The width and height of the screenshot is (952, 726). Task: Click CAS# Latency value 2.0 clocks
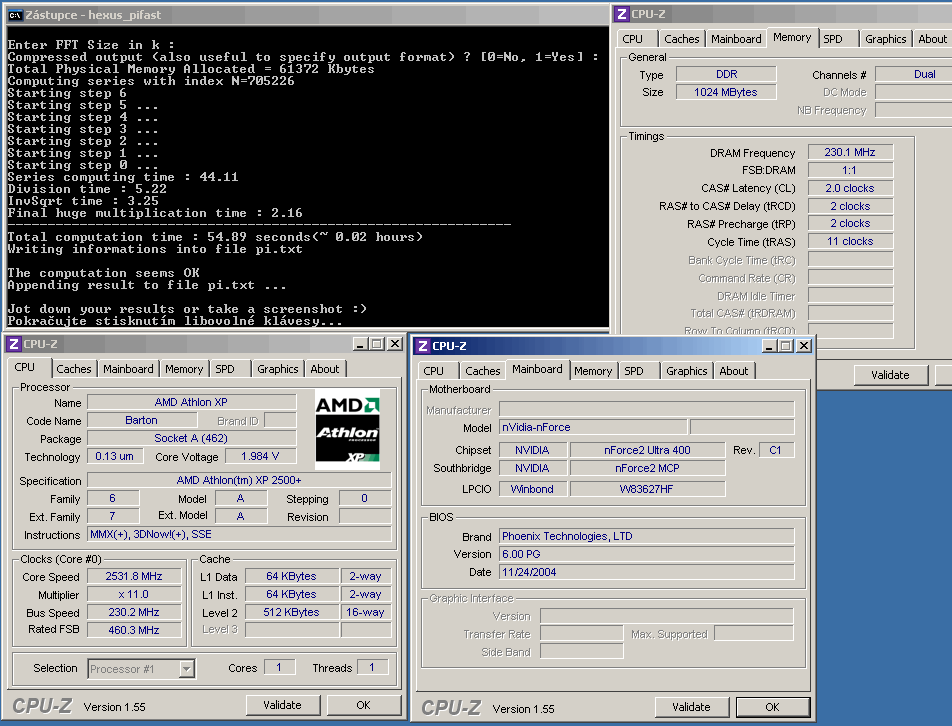coord(850,188)
